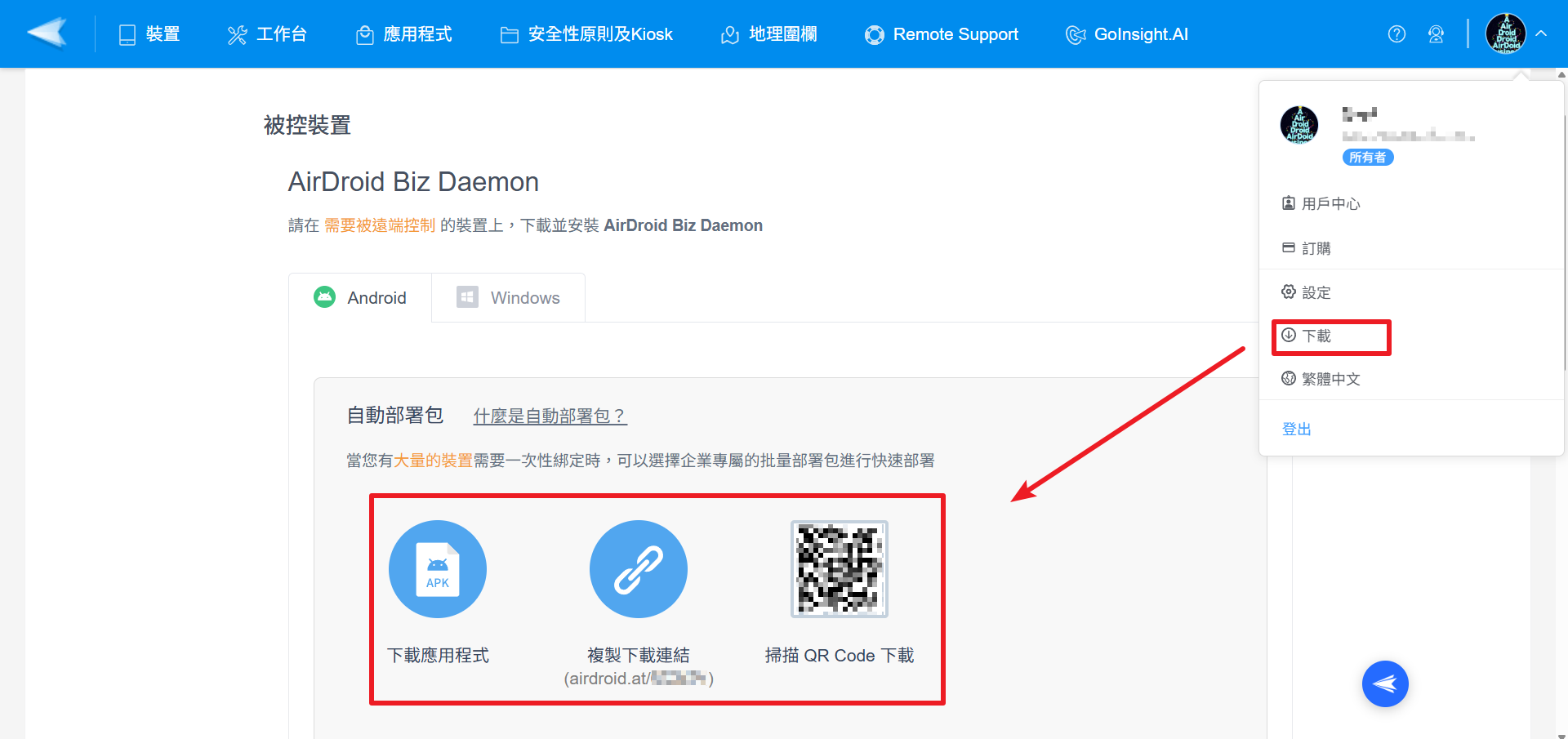Open the 應用程式 applications menu
Viewport: 1568px width, 739px height.
point(404,34)
